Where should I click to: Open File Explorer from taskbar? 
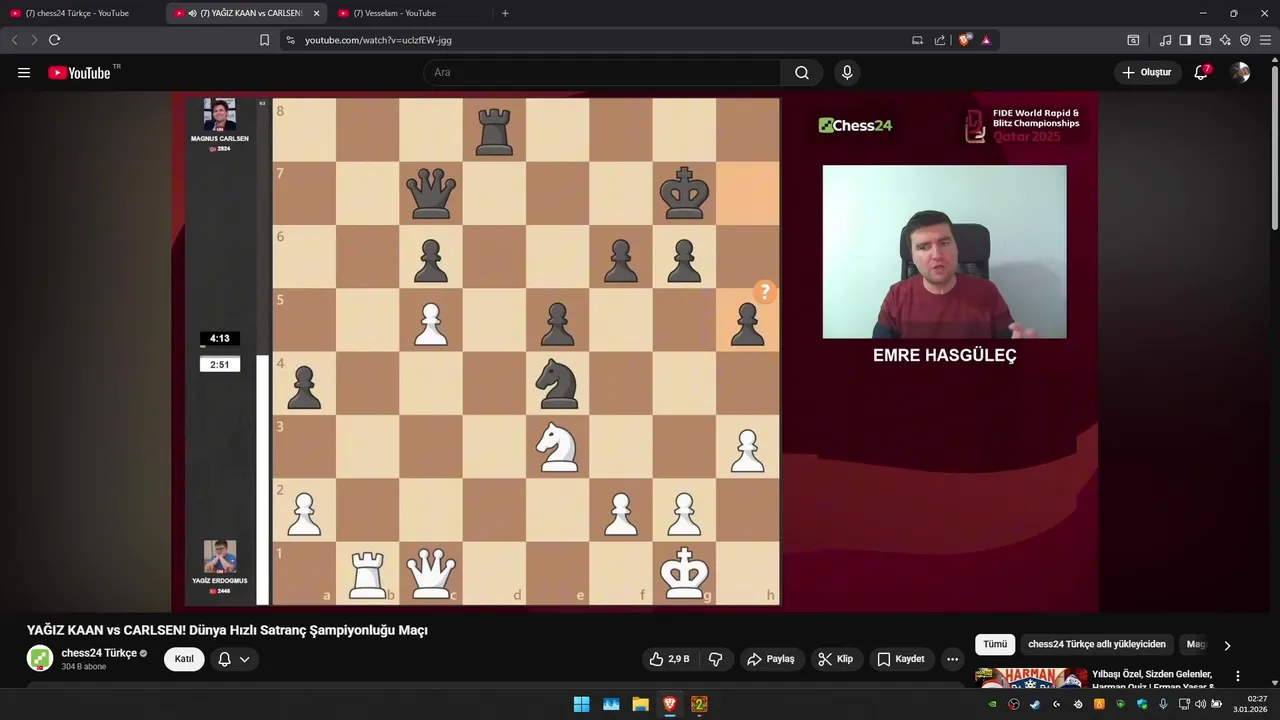(x=640, y=704)
